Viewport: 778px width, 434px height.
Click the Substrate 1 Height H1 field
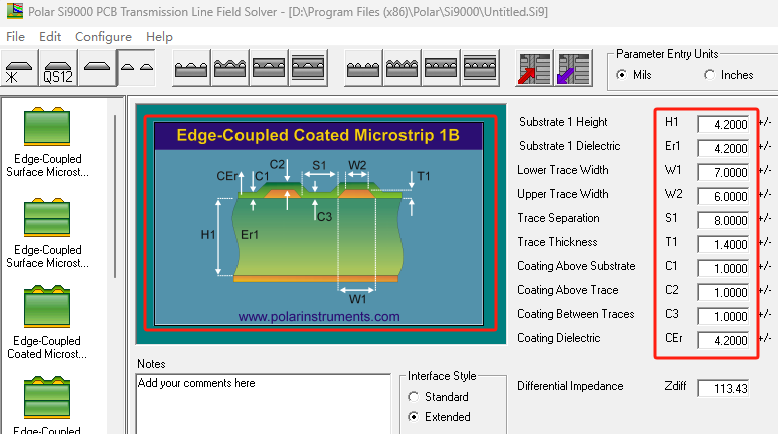coord(723,124)
